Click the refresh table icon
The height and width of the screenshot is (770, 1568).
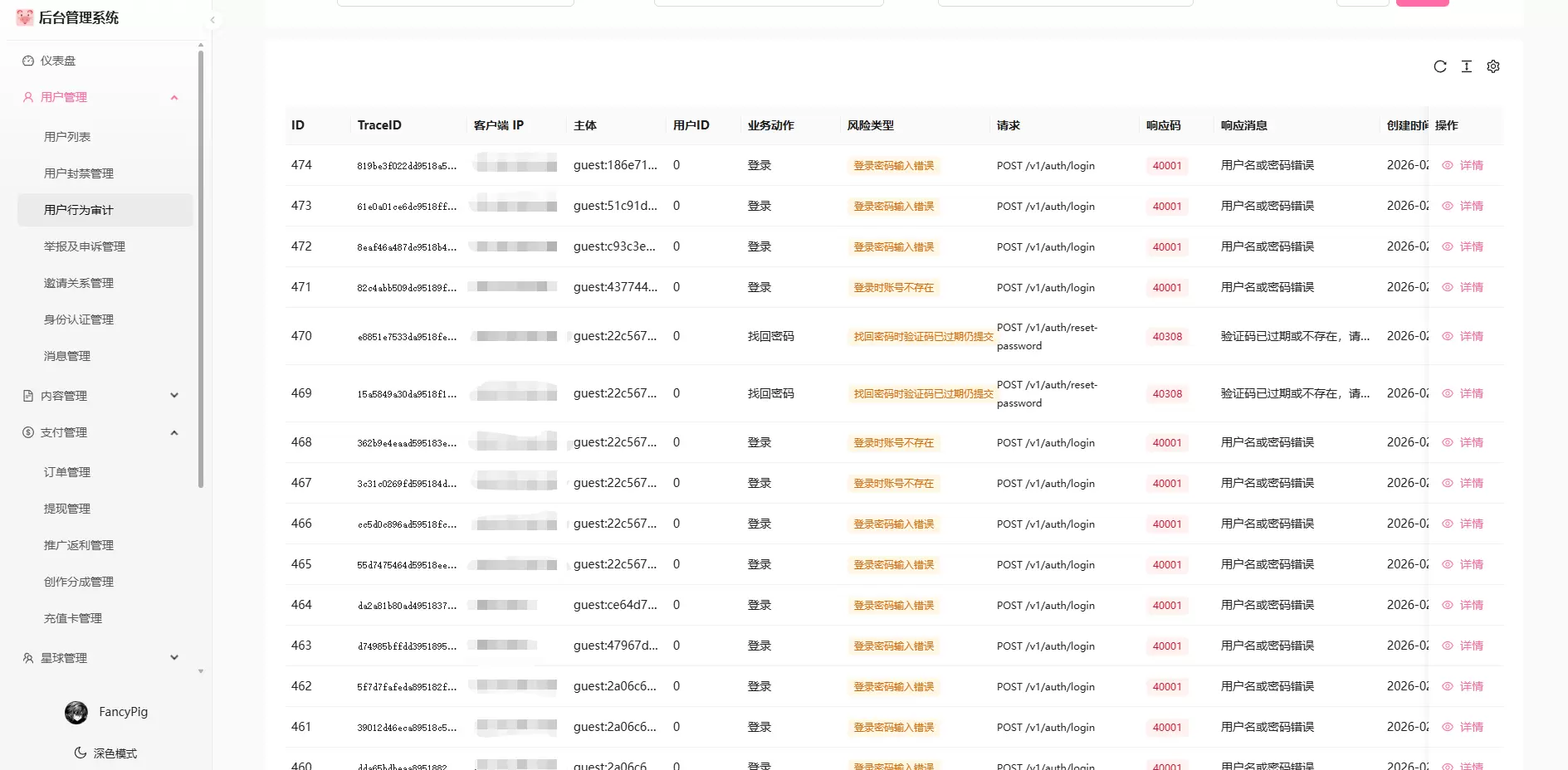(x=1440, y=66)
